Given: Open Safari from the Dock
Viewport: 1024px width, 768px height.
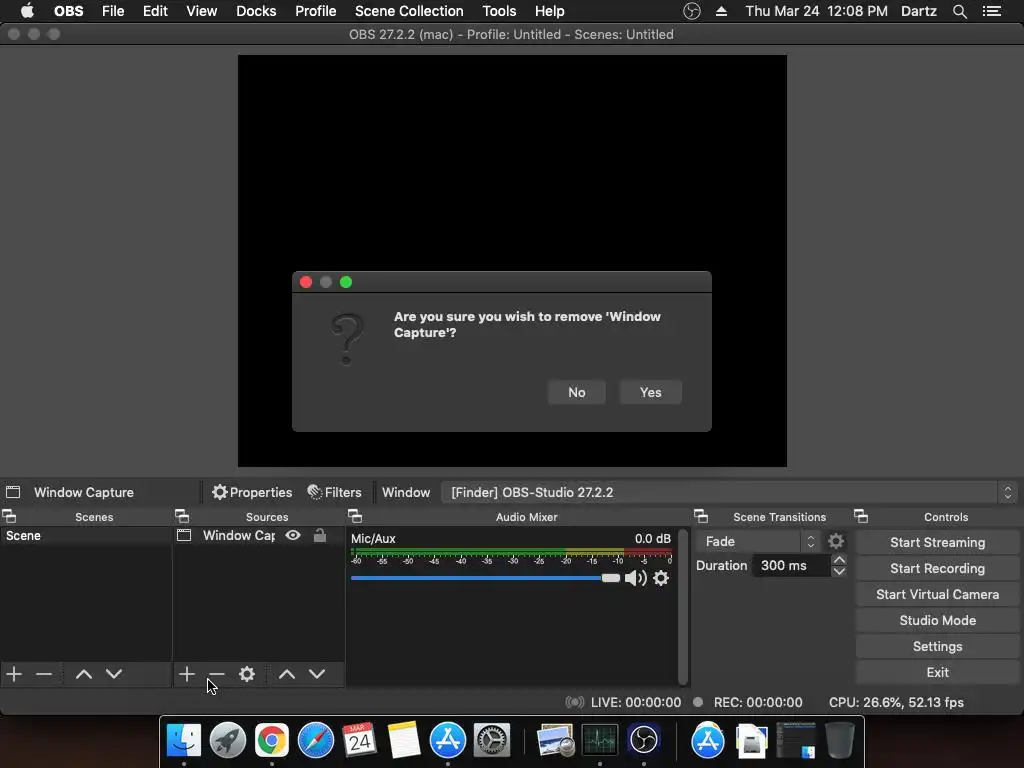Looking at the screenshot, I should click(316, 741).
